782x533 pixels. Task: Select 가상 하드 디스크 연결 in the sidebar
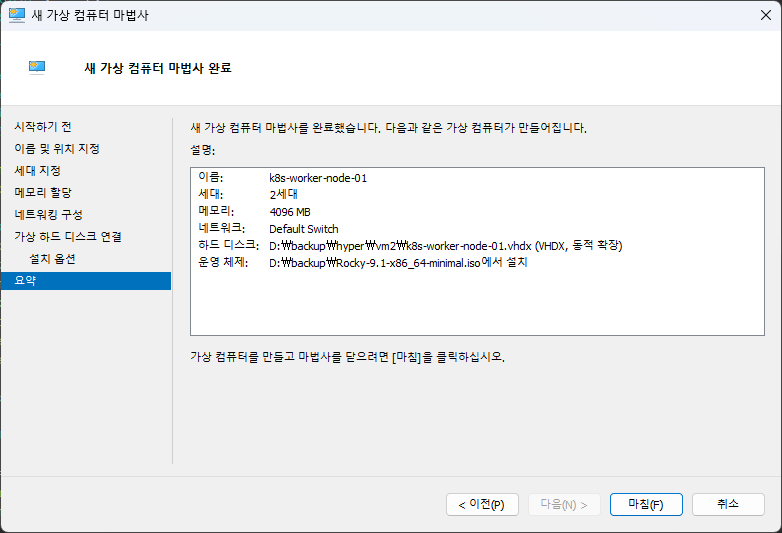[x=67, y=236]
